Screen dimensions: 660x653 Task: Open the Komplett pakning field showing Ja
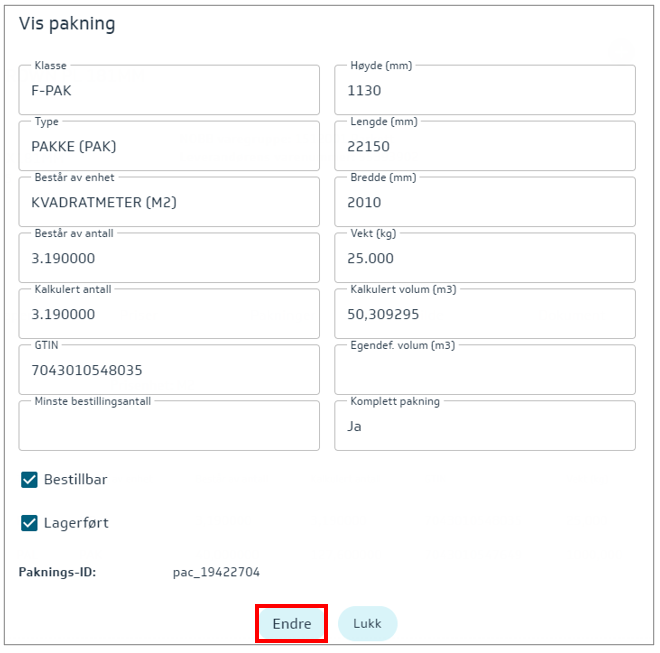485,427
